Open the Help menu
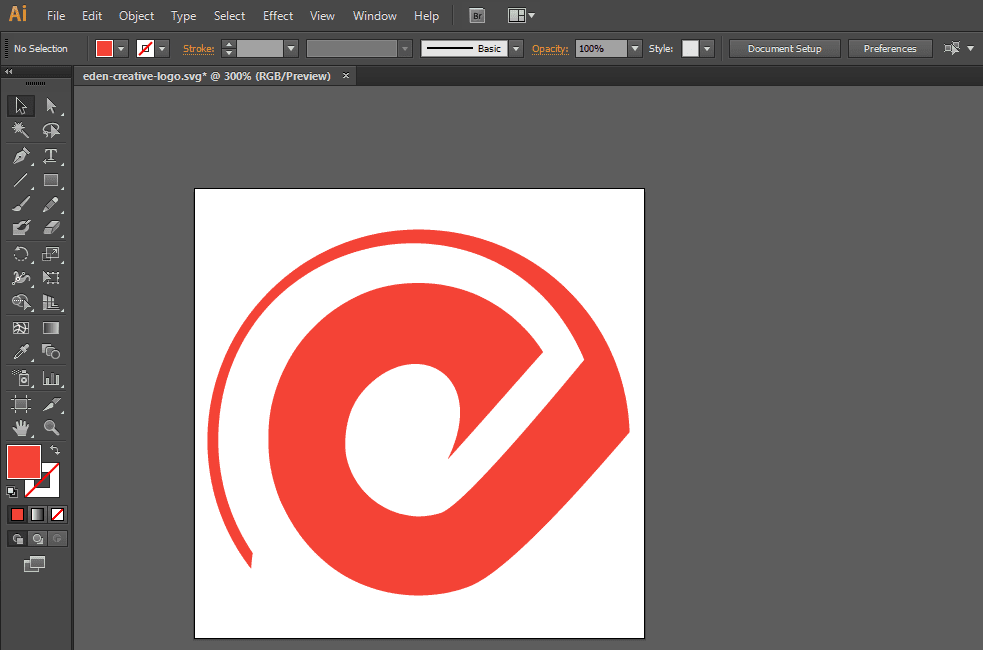 pyautogui.click(x=426, y=16)
